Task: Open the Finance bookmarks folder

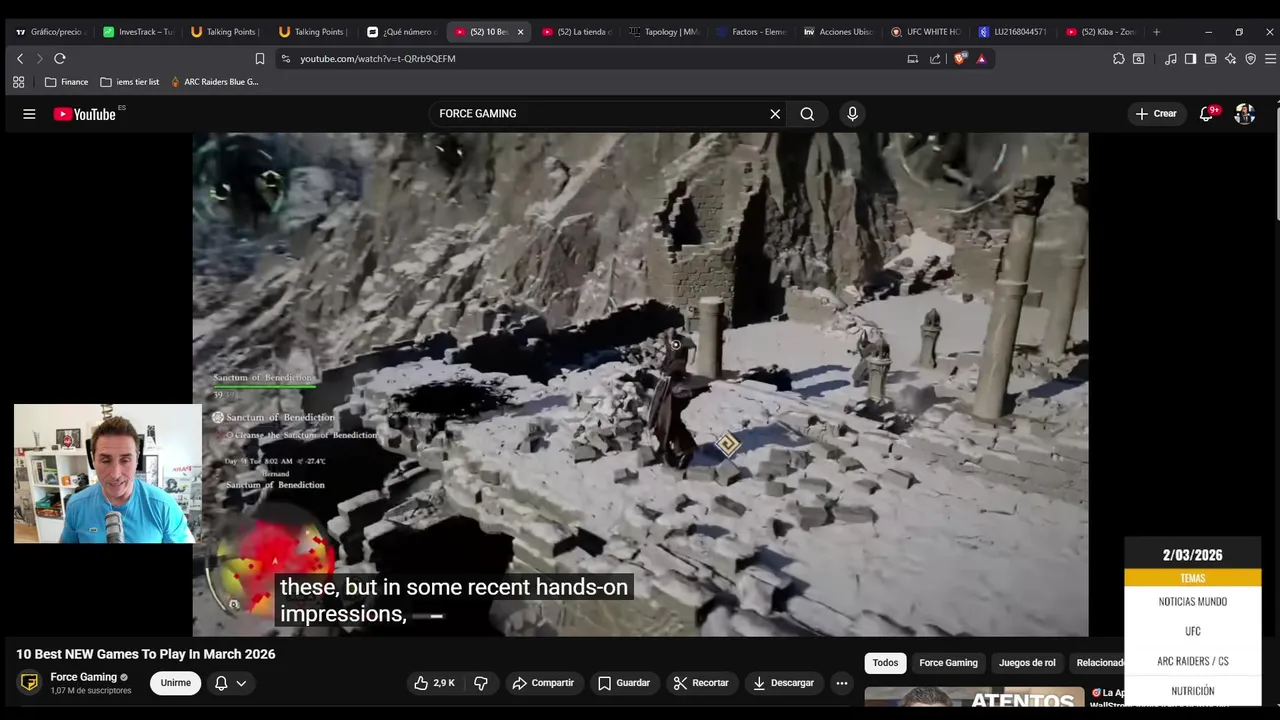Action: [x=66, y=82]
